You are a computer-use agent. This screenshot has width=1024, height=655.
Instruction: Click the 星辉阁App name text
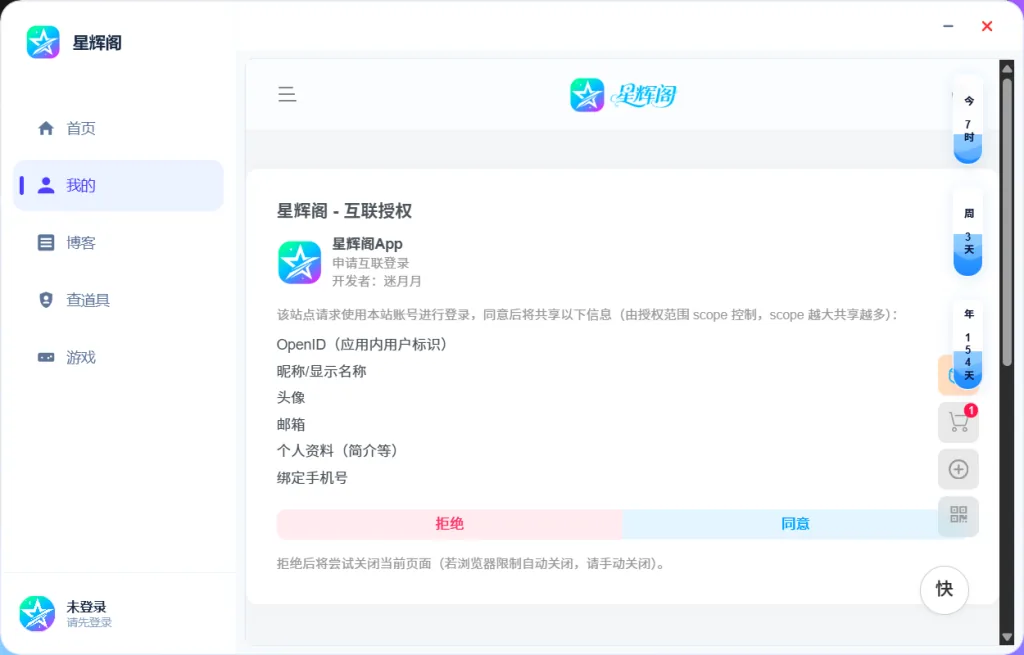(367, 244)
